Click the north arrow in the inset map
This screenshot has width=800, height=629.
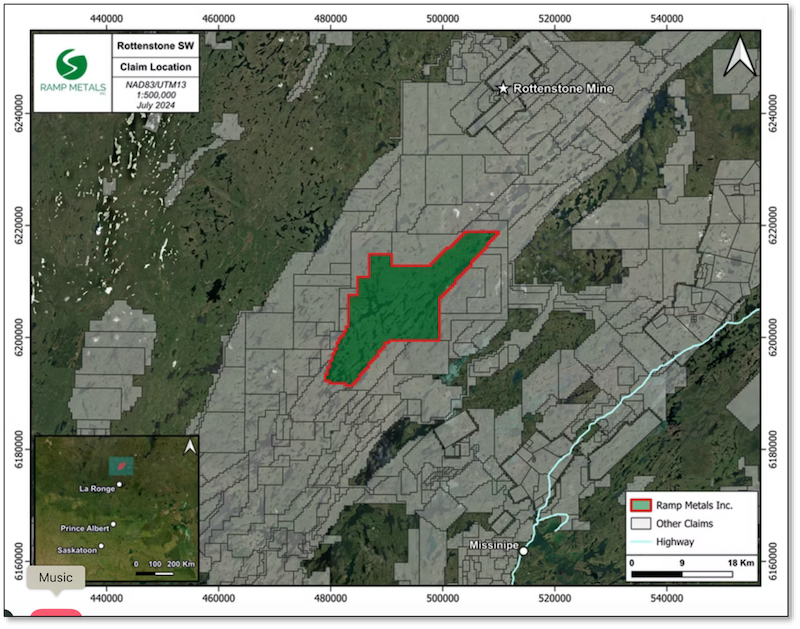190,445
